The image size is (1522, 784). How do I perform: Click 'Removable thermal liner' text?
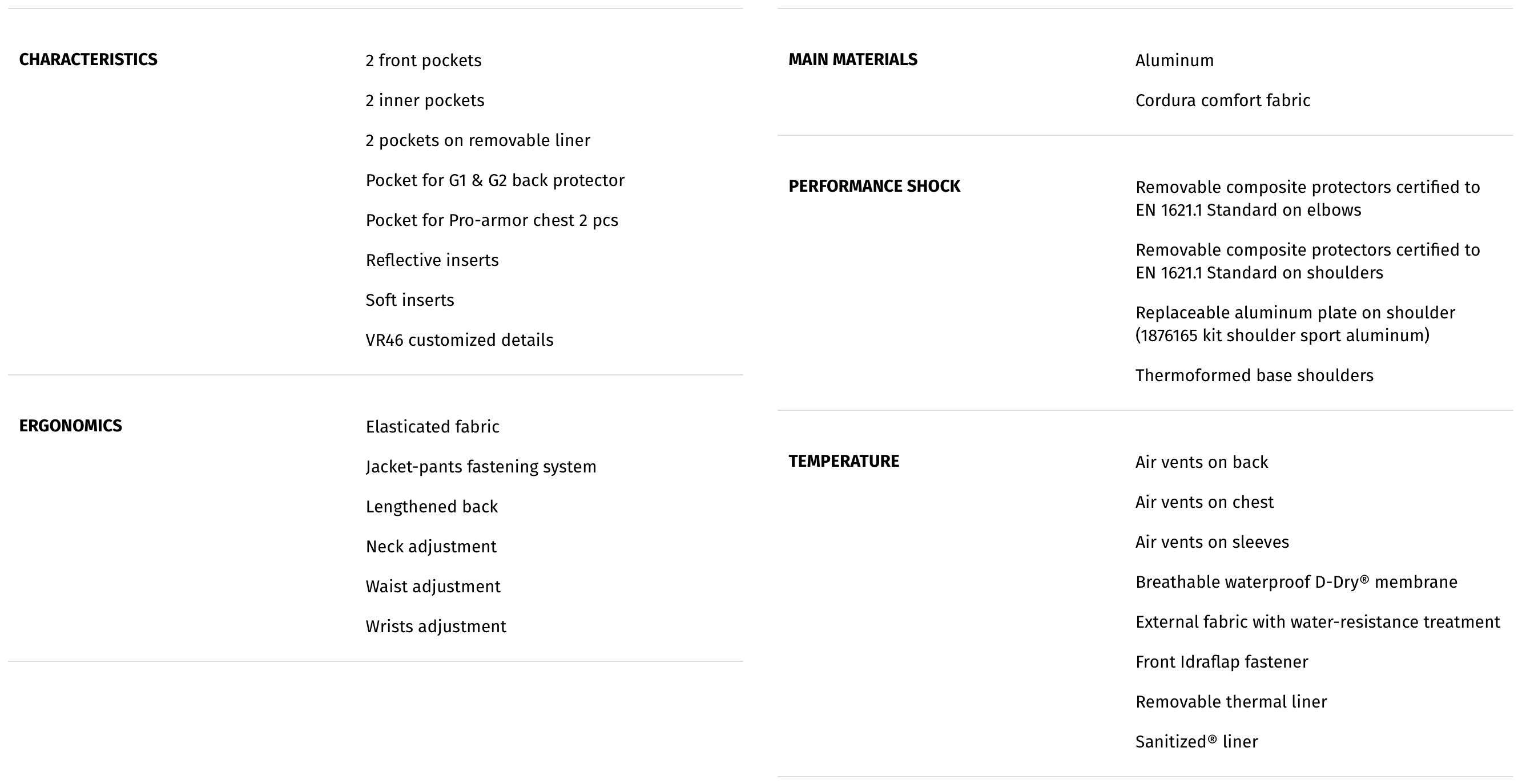[x=1231, y=702]
